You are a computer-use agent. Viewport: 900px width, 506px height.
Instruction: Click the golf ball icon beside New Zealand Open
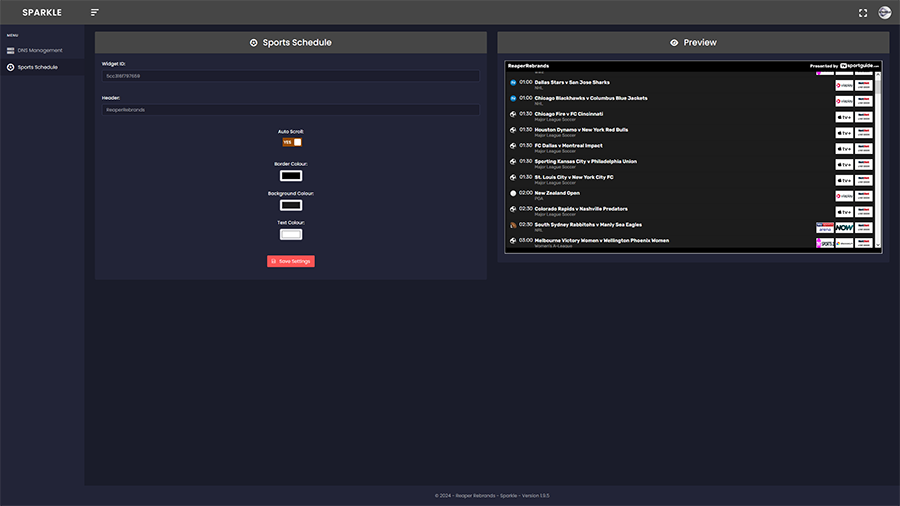coord(513,193)
